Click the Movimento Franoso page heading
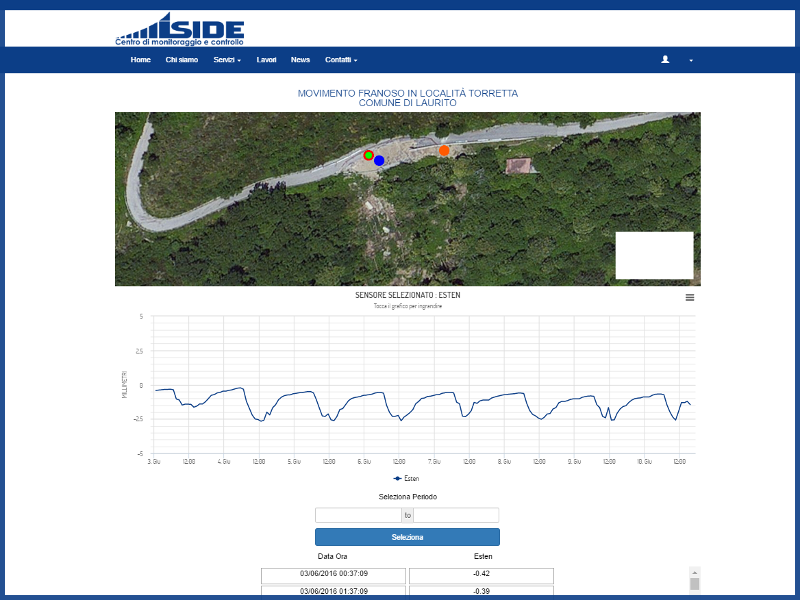This screenshot has height=600, width=800. click(408, 98)
